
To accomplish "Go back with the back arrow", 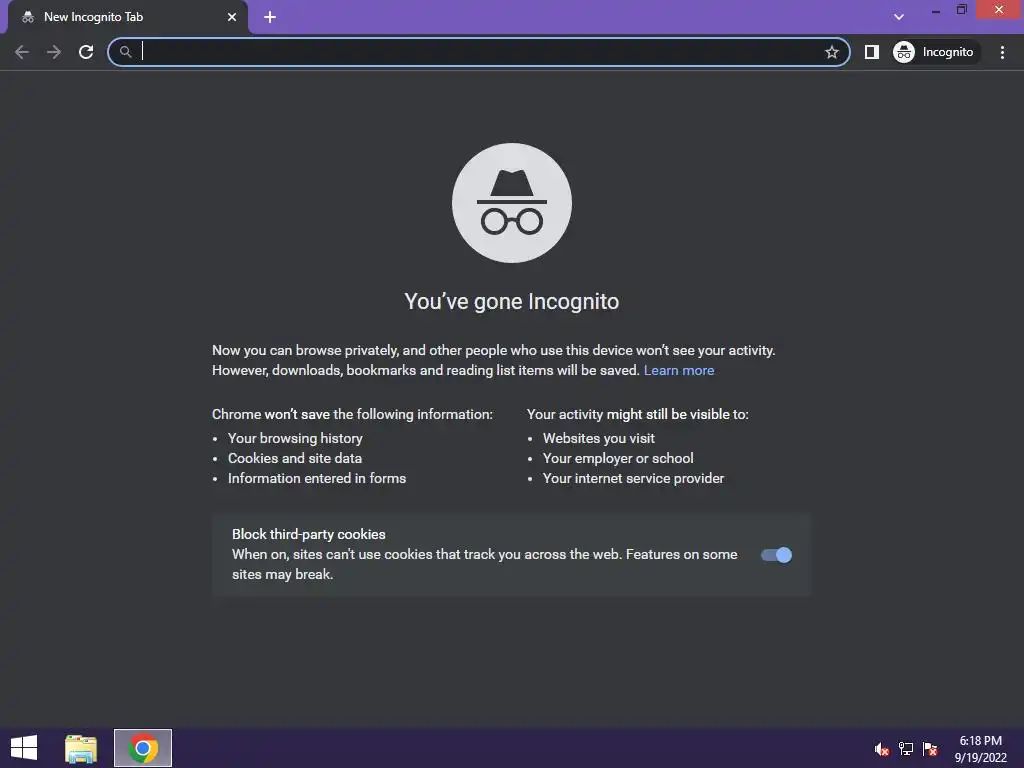I will [x=22, y=52].
